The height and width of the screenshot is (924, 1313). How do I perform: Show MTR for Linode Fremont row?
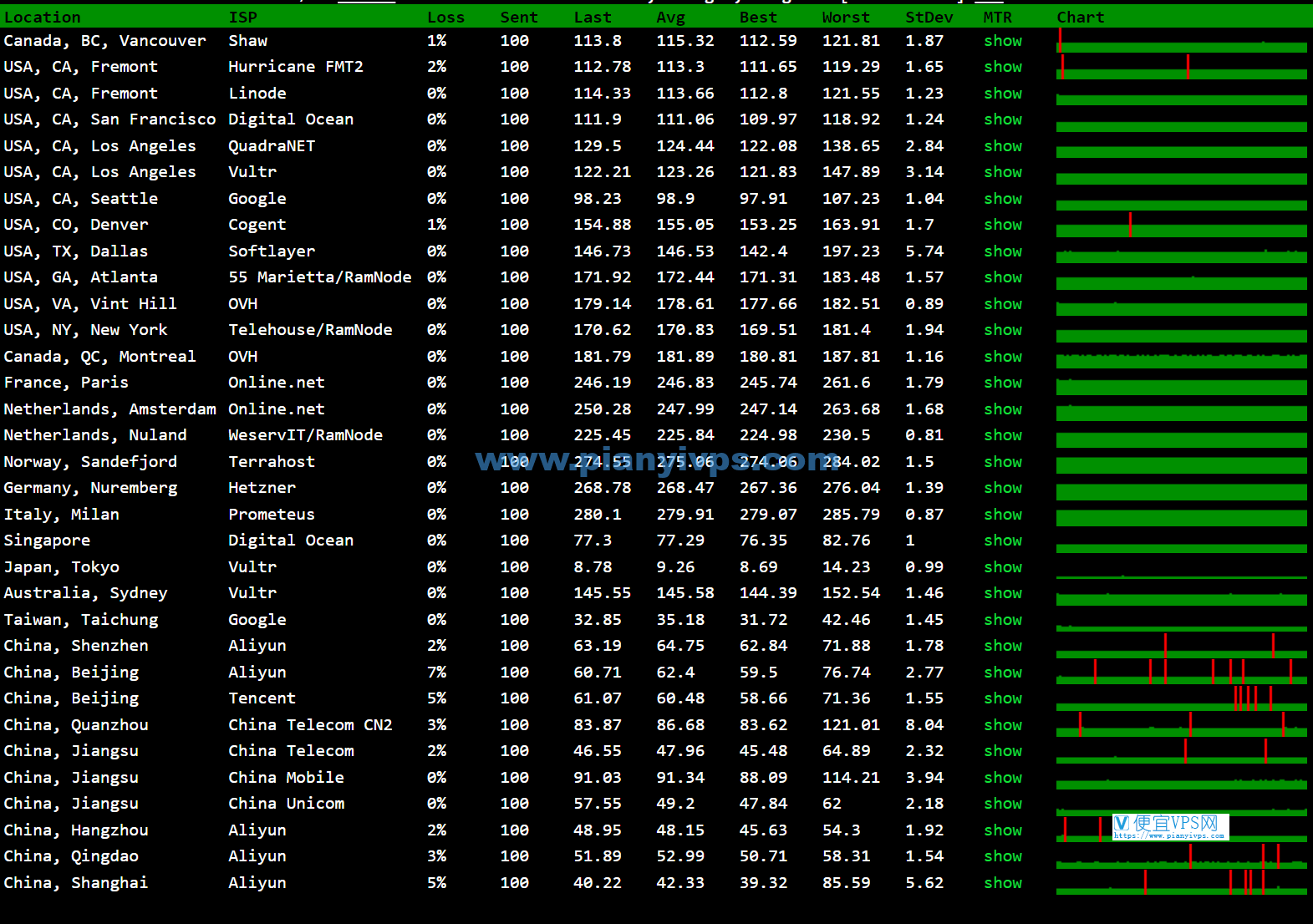click(x=1003, y=94)
